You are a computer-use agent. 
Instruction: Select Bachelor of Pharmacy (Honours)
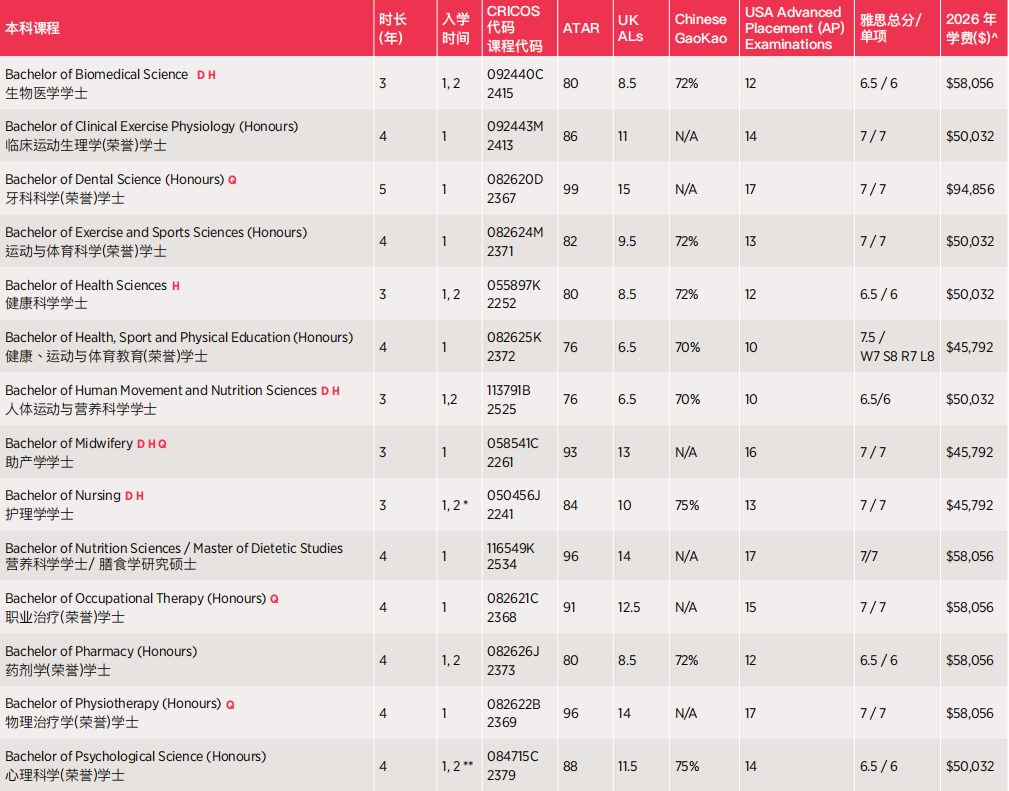click(101, 651)
